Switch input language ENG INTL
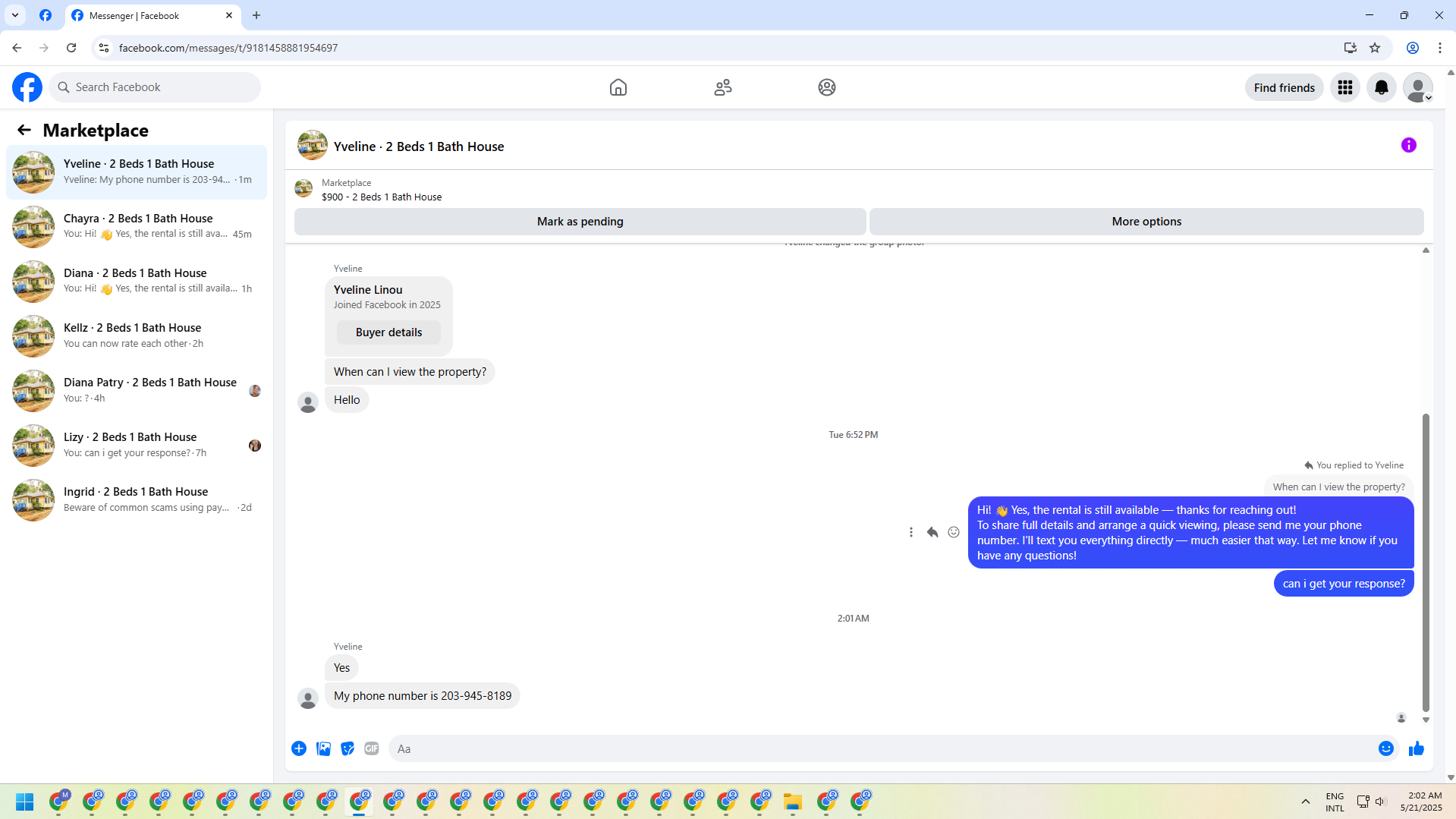Viewport: 1456px width, 819px height. (x=1335, y=802)
